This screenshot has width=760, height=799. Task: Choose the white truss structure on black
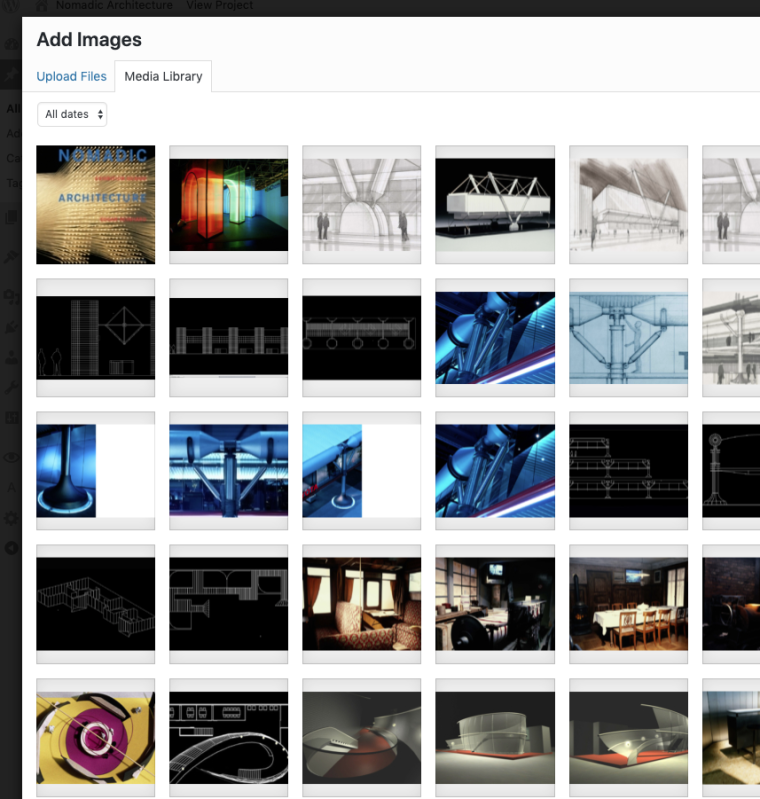495,205
